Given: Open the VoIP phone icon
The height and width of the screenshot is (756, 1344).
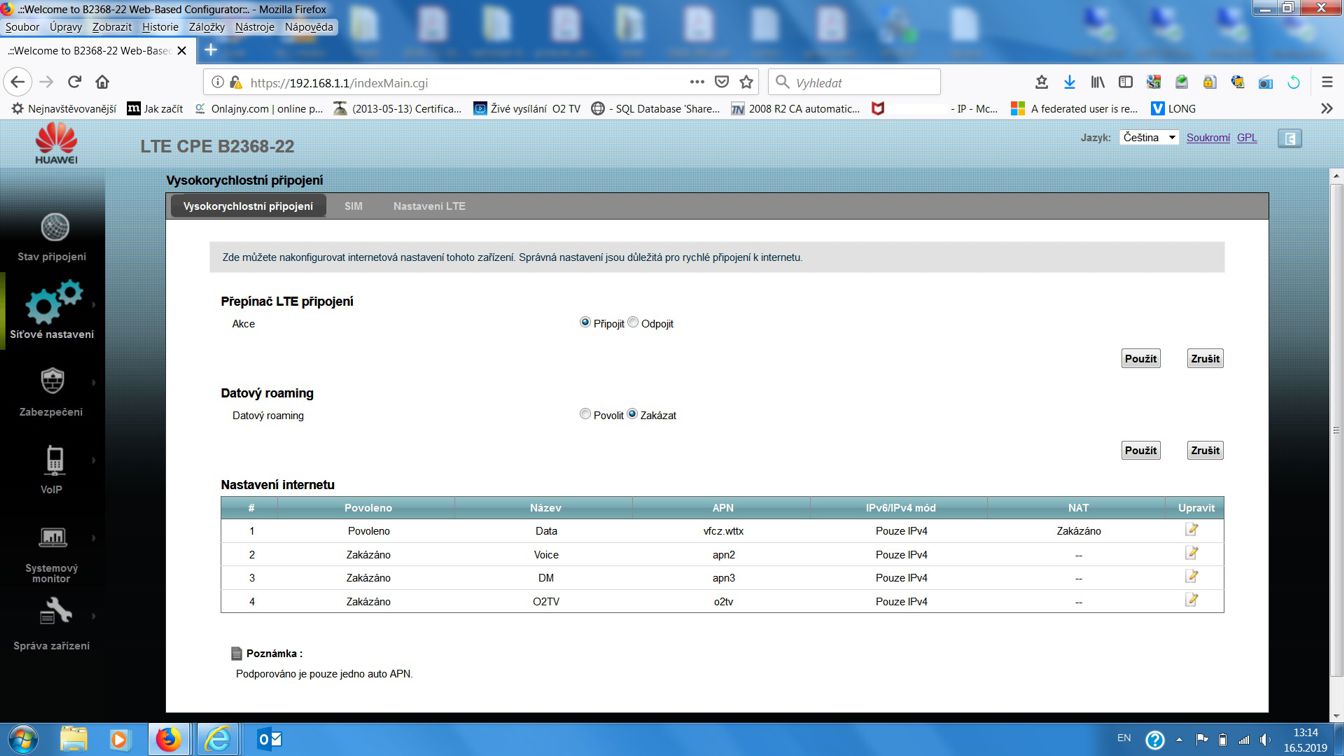Looking at the screenshot, I should [54, 461].
